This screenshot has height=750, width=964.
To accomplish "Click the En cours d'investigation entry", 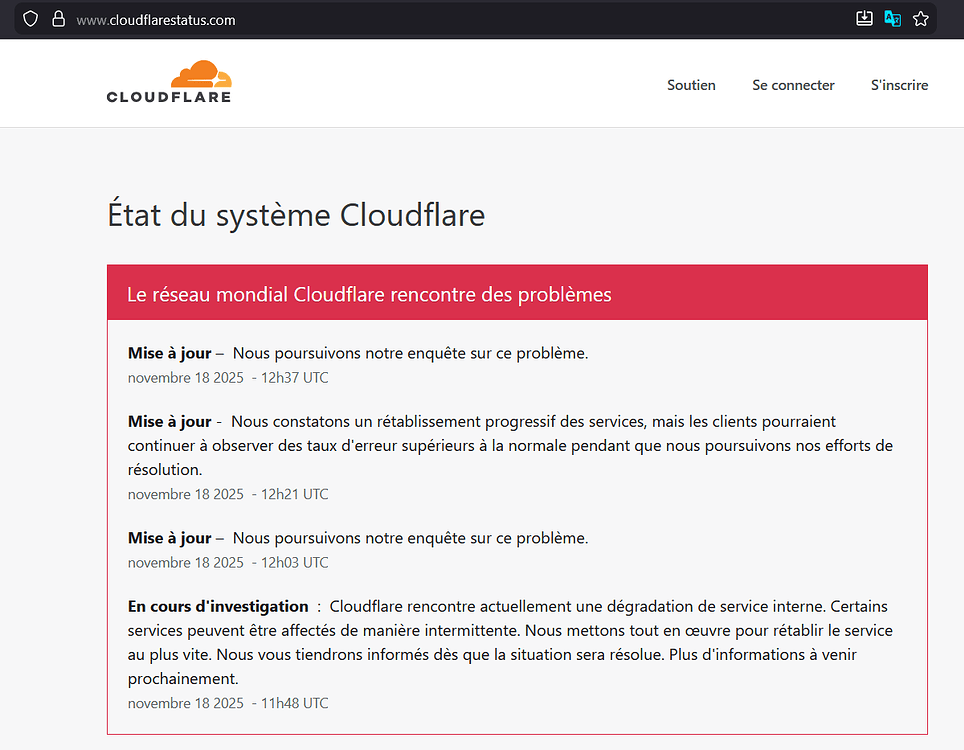I will (x=218, y=605).
